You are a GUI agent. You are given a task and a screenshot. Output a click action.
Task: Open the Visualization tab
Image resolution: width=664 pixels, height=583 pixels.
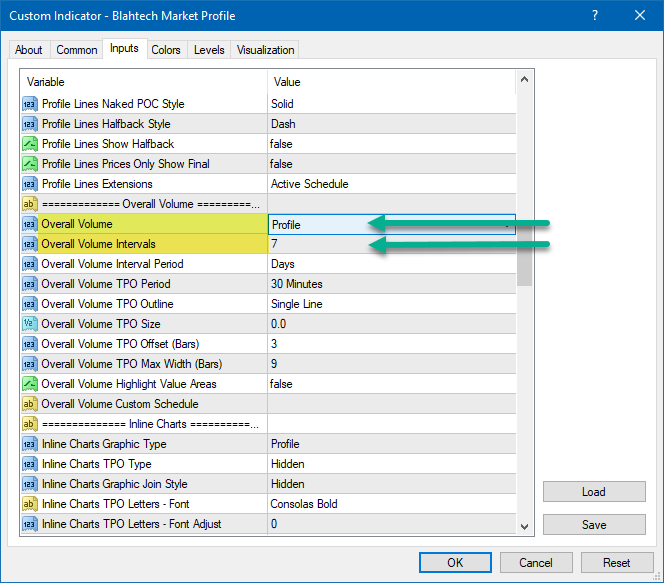point(265,50)
